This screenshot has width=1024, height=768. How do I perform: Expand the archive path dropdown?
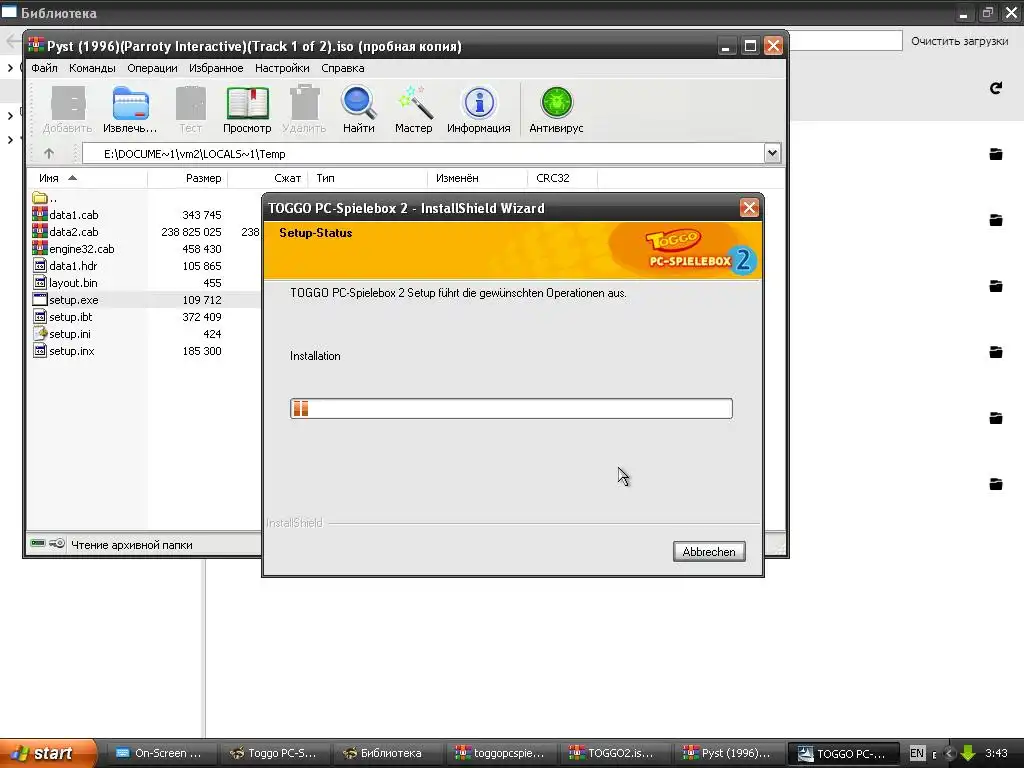pos(773,153)
